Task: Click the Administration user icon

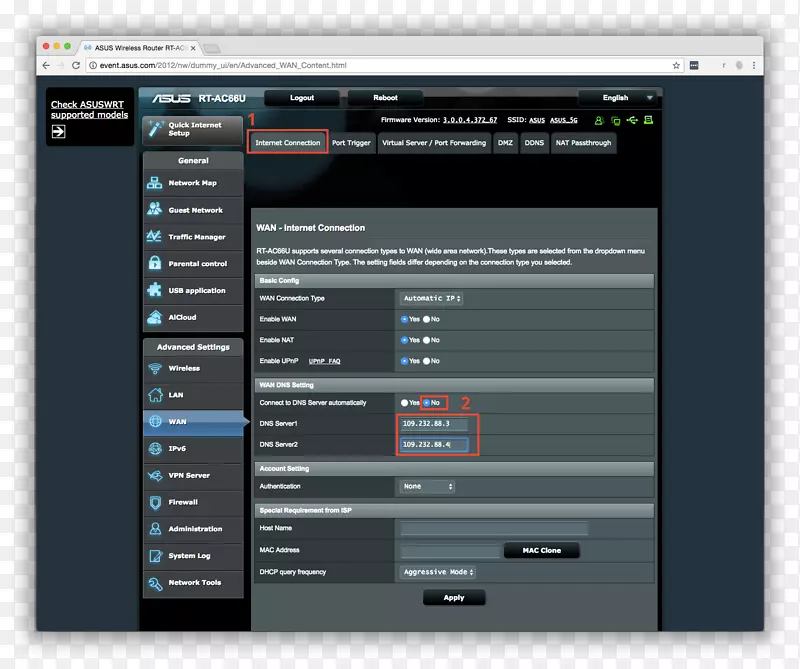Action: pyautogui.click(x=155, y=529)
